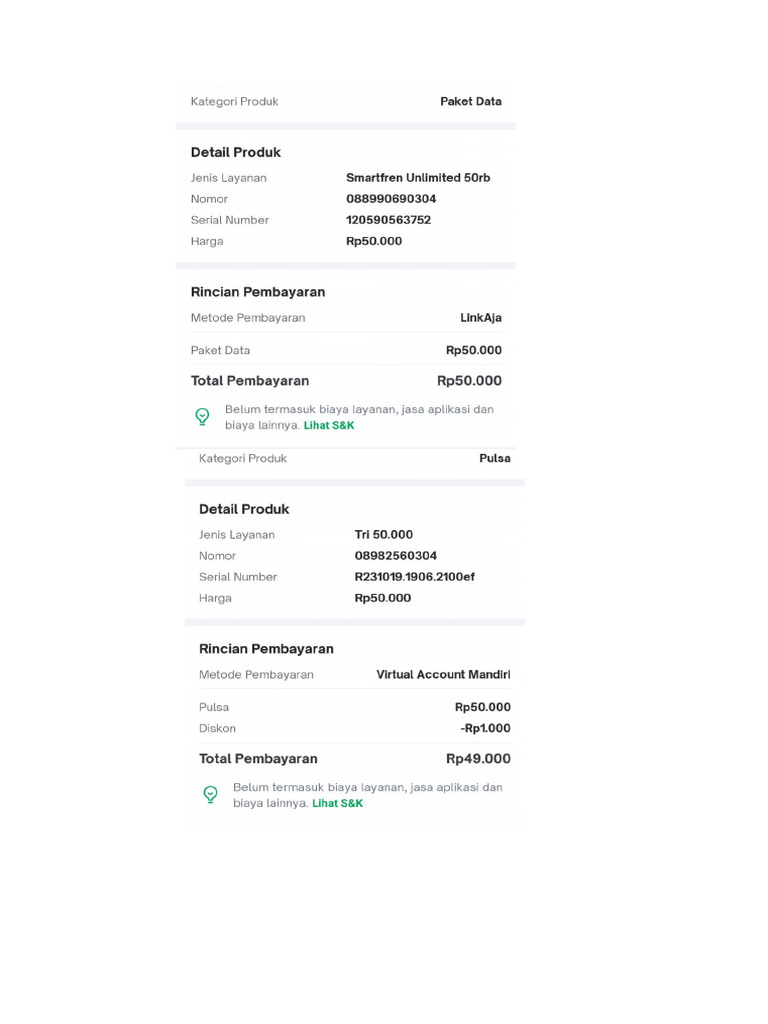This screenshot has width=768, height=1024.
Task: Click the Pulsa product category value
Action: pyautogui.click(x=495, y=459)
